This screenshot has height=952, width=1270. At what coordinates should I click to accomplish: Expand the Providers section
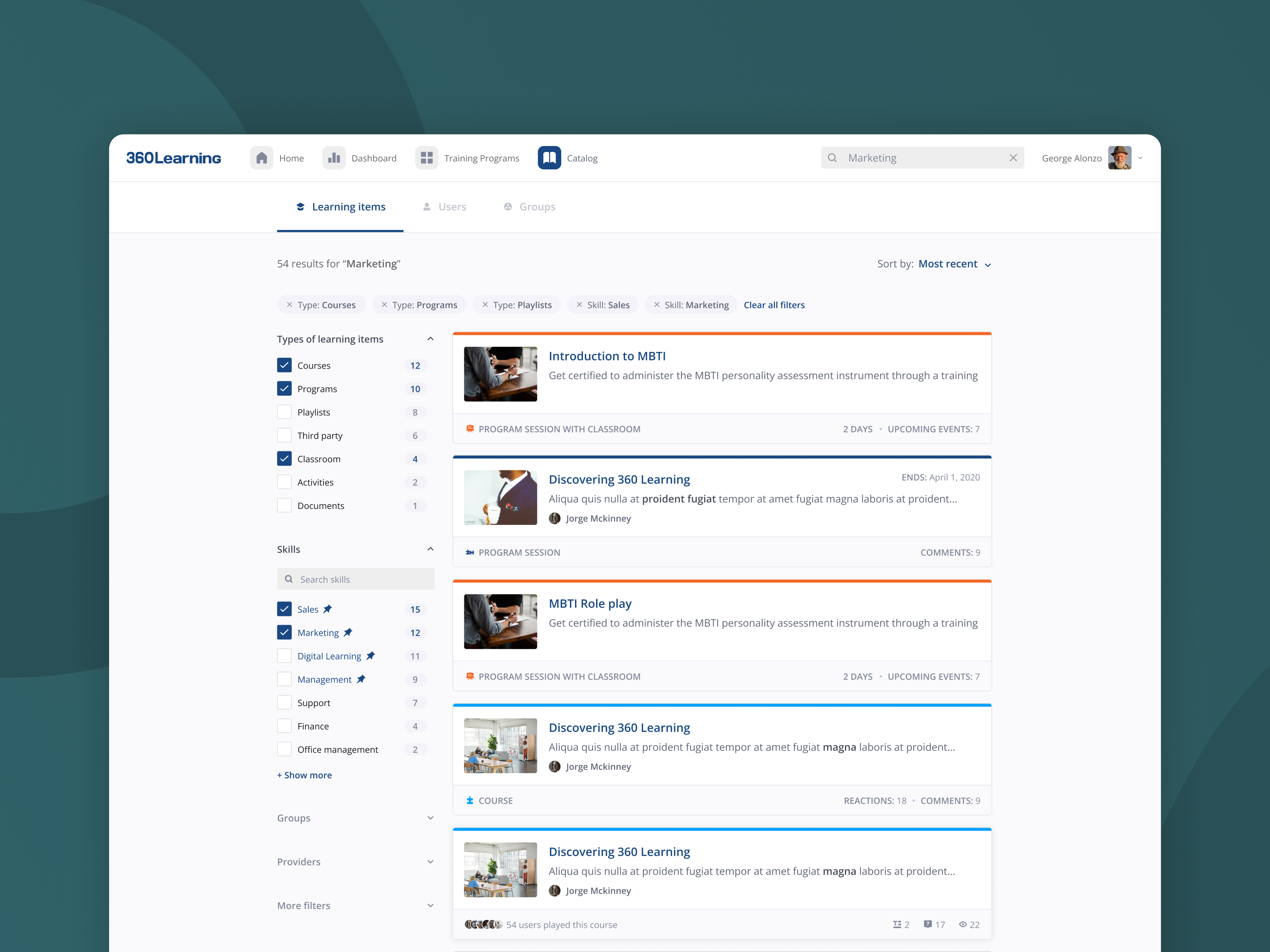point(430,861)
